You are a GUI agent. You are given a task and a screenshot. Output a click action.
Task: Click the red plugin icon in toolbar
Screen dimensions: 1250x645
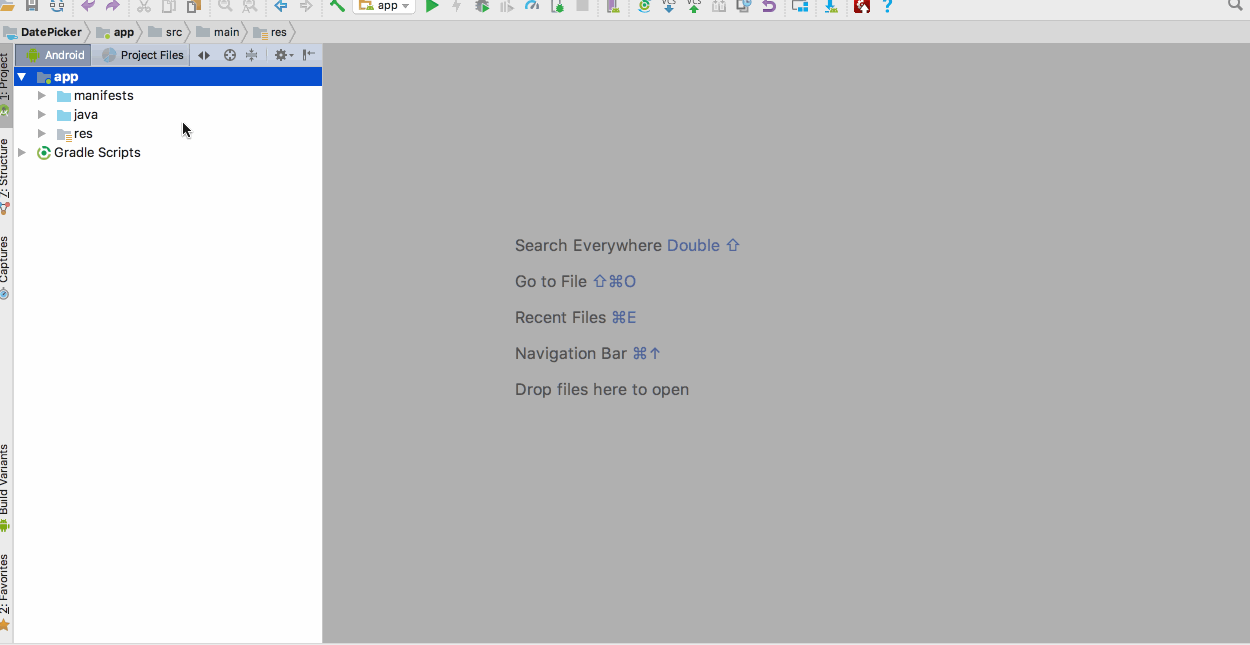coord(862,6)
